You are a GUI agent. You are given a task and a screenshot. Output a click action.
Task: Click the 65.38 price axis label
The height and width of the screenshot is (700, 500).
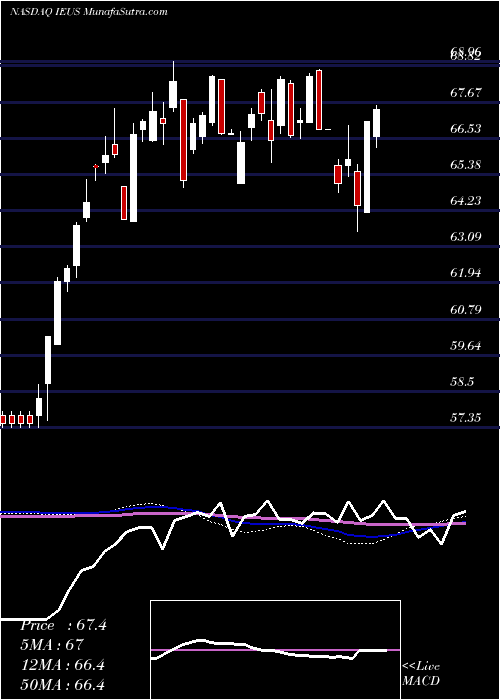pos(466,165)
